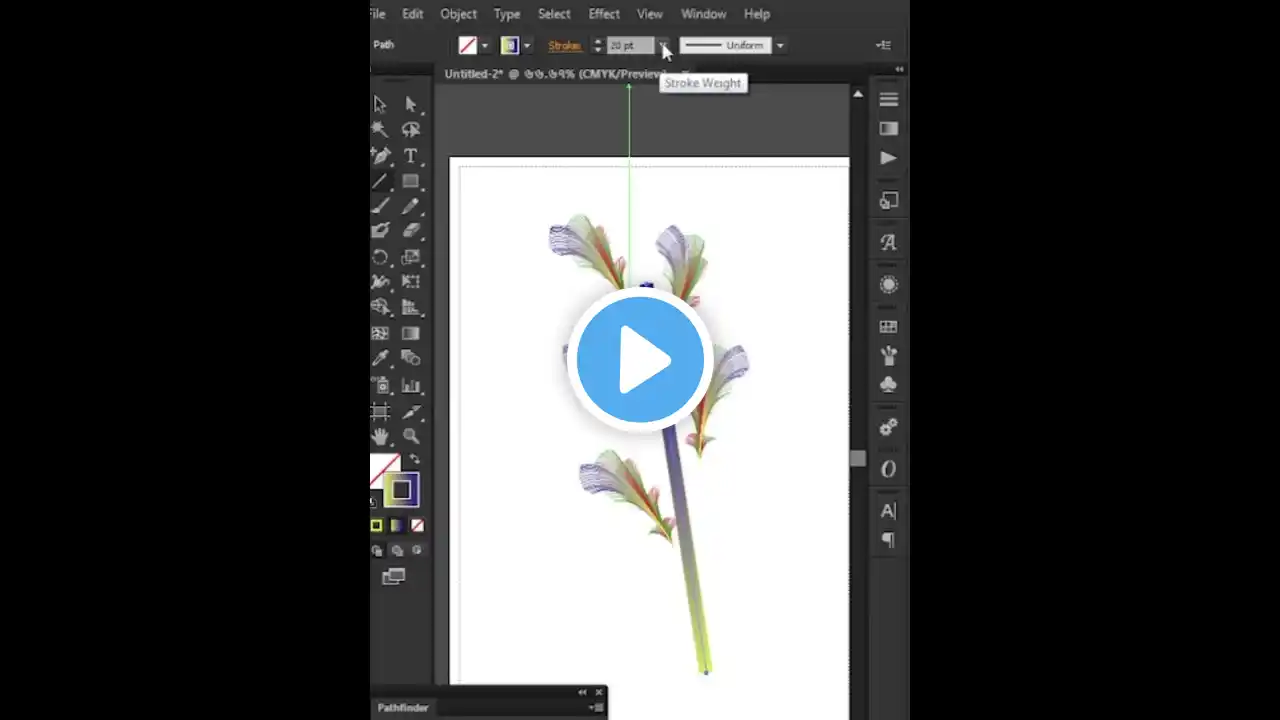This screenshot has width=1280, height=720.
Task: Select the Blend tool
Action: [410, 358]
